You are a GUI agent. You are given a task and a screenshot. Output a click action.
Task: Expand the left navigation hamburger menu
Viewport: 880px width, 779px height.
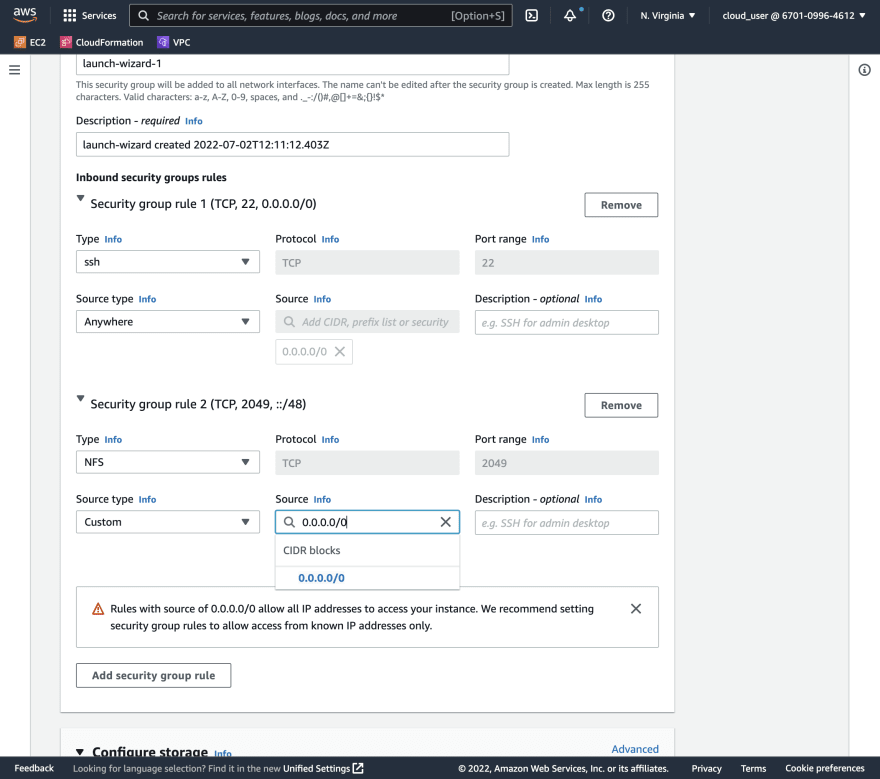tap(15, 70)
